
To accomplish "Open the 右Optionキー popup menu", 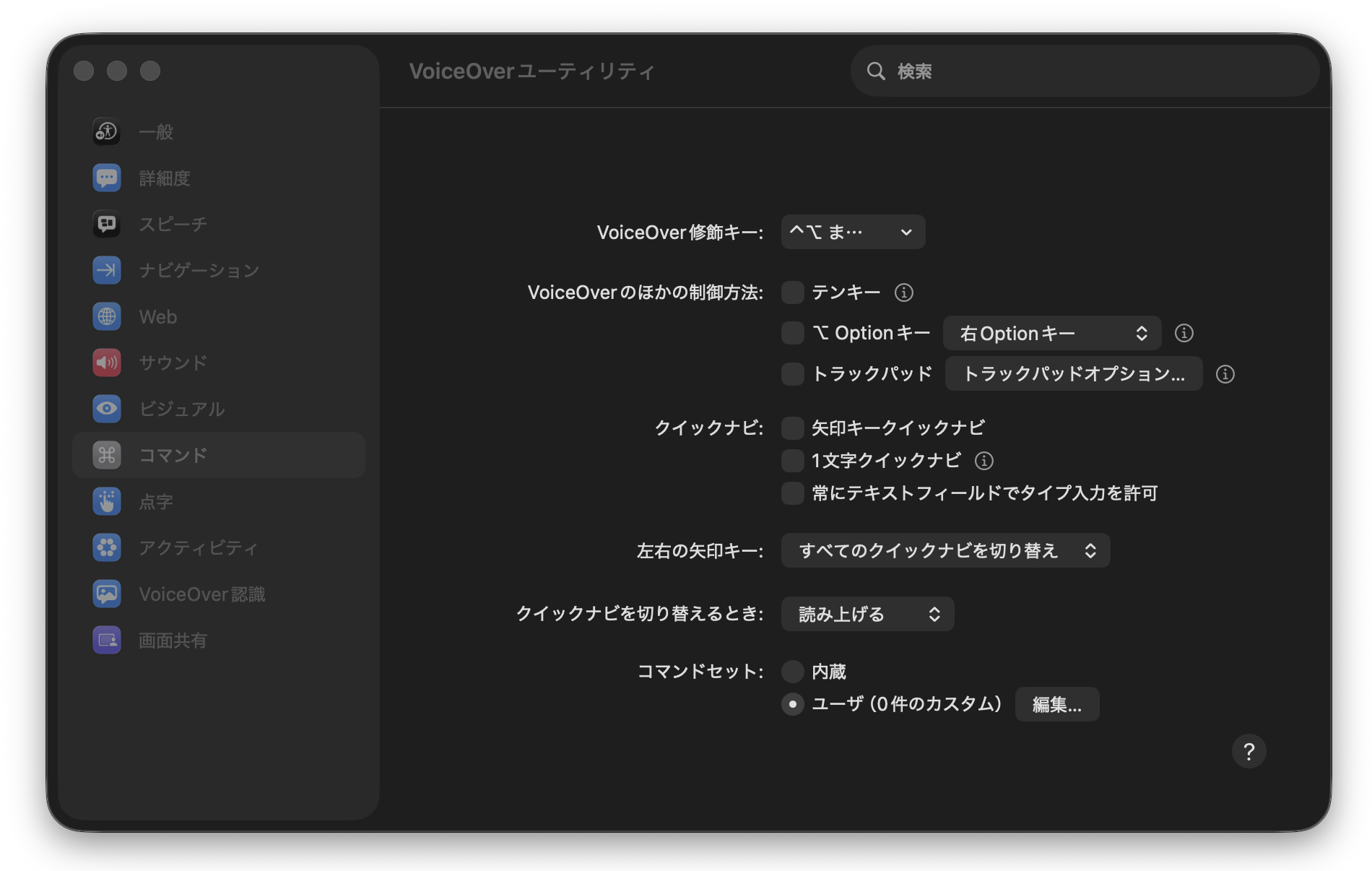I will [1052, 333].
